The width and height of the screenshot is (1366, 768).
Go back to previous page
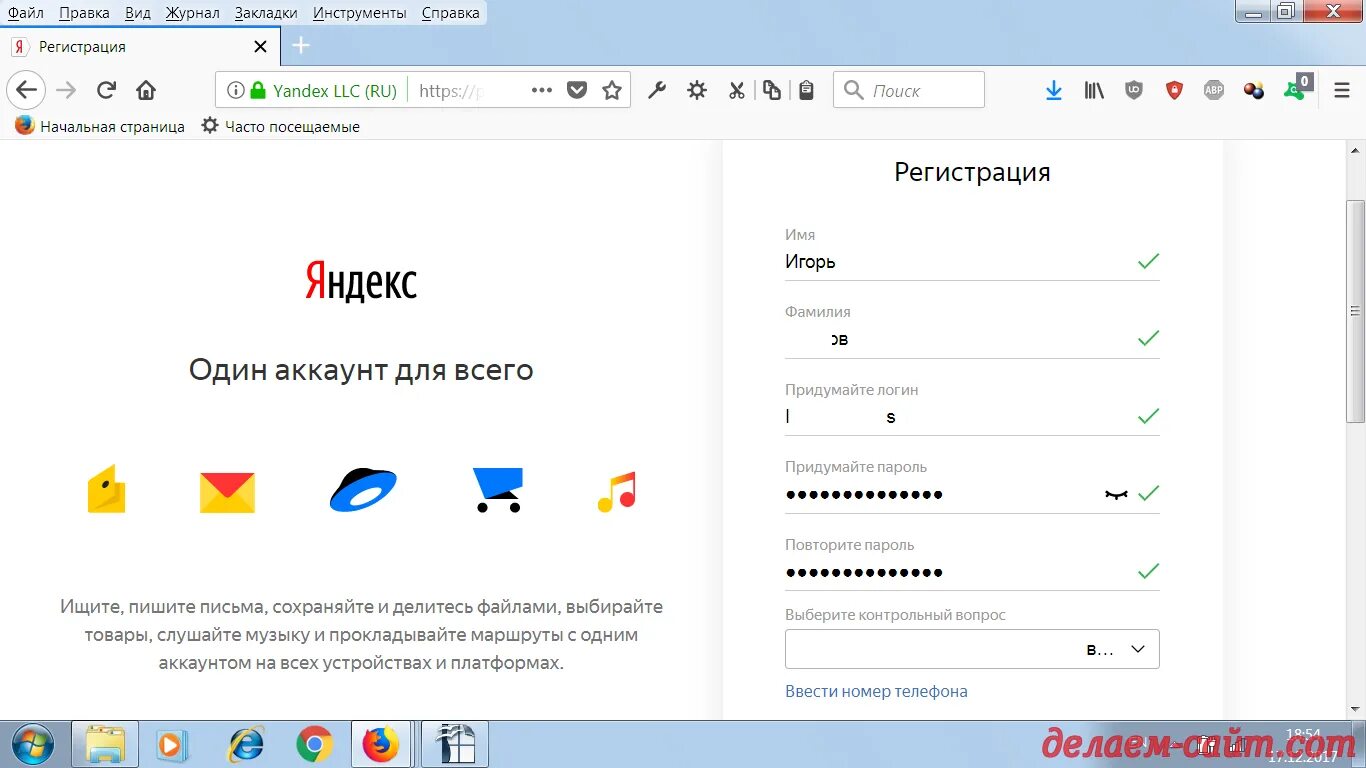pyautogui.click(x=26, y=90)
